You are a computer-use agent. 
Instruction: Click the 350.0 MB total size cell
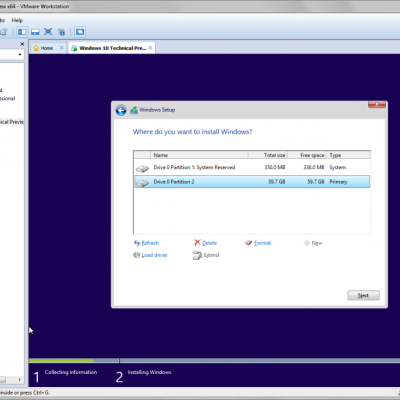point(275,167)
